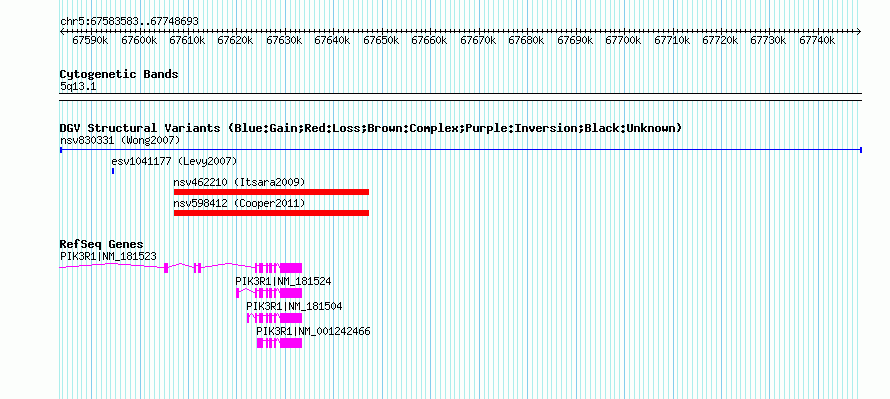890x399 pixels.
Task: Select the PIK3R1 NM_181524 gene glyph
Action: 268,293
